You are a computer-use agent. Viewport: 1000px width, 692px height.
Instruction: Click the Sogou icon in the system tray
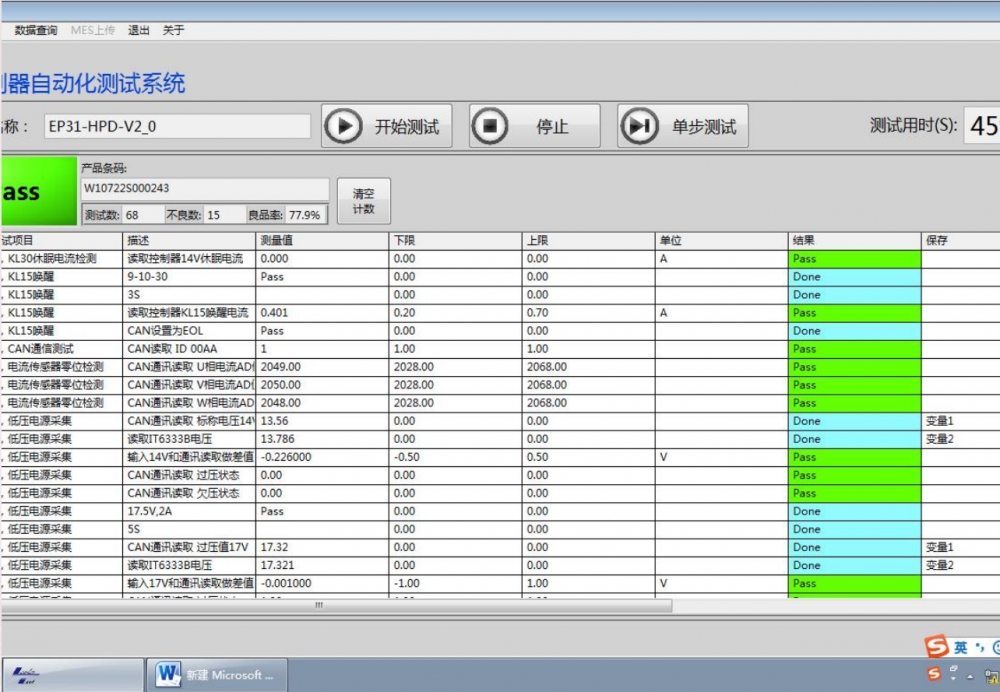tap(934, 674)
